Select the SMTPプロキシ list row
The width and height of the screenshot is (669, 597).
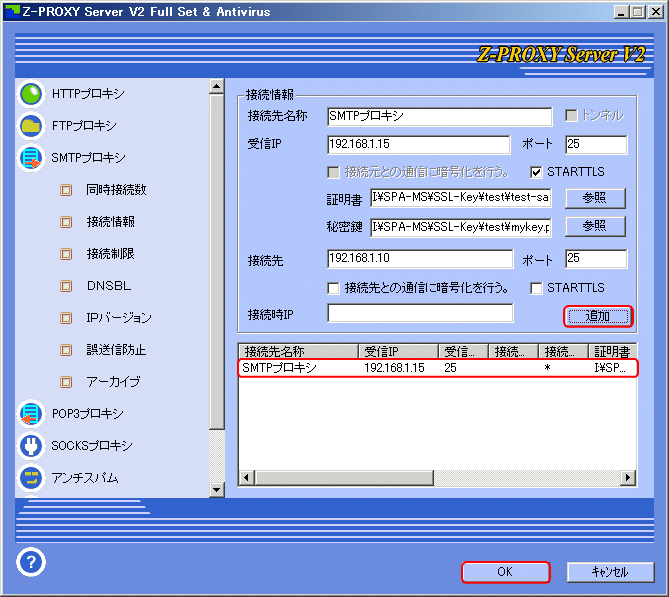(438, 368)
